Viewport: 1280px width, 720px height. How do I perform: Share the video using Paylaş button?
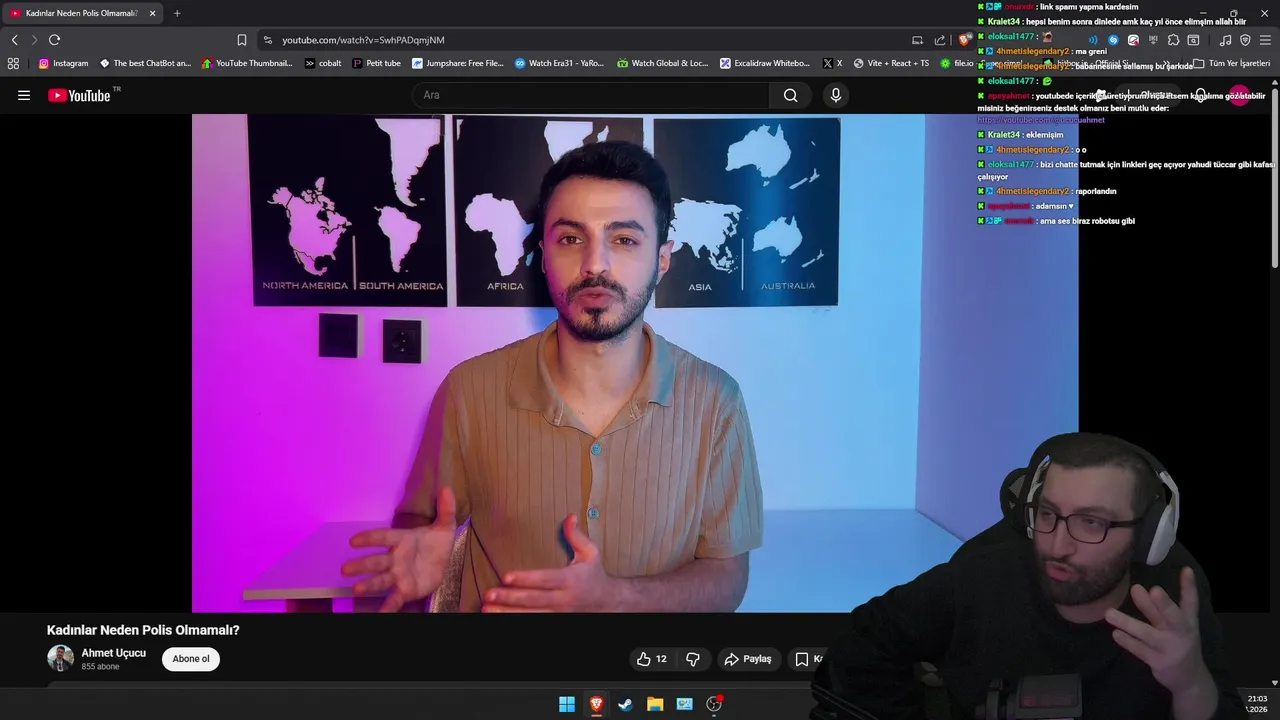[x=748, y=659]
